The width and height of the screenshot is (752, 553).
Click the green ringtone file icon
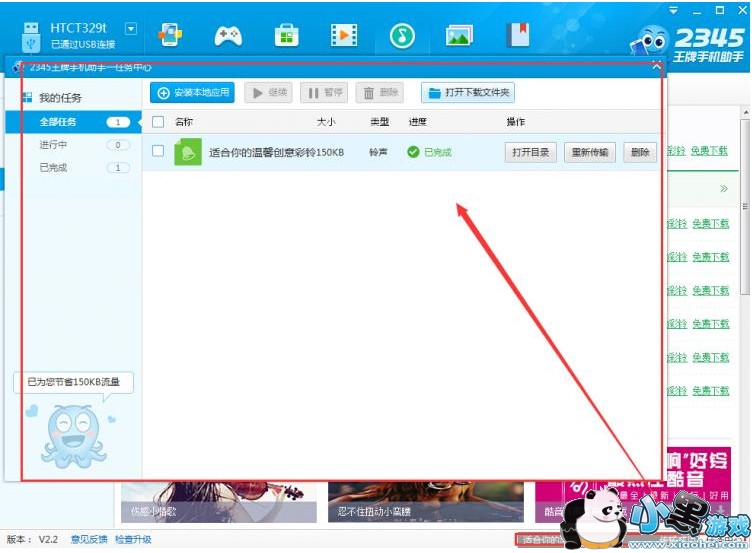tap(188, 152)
